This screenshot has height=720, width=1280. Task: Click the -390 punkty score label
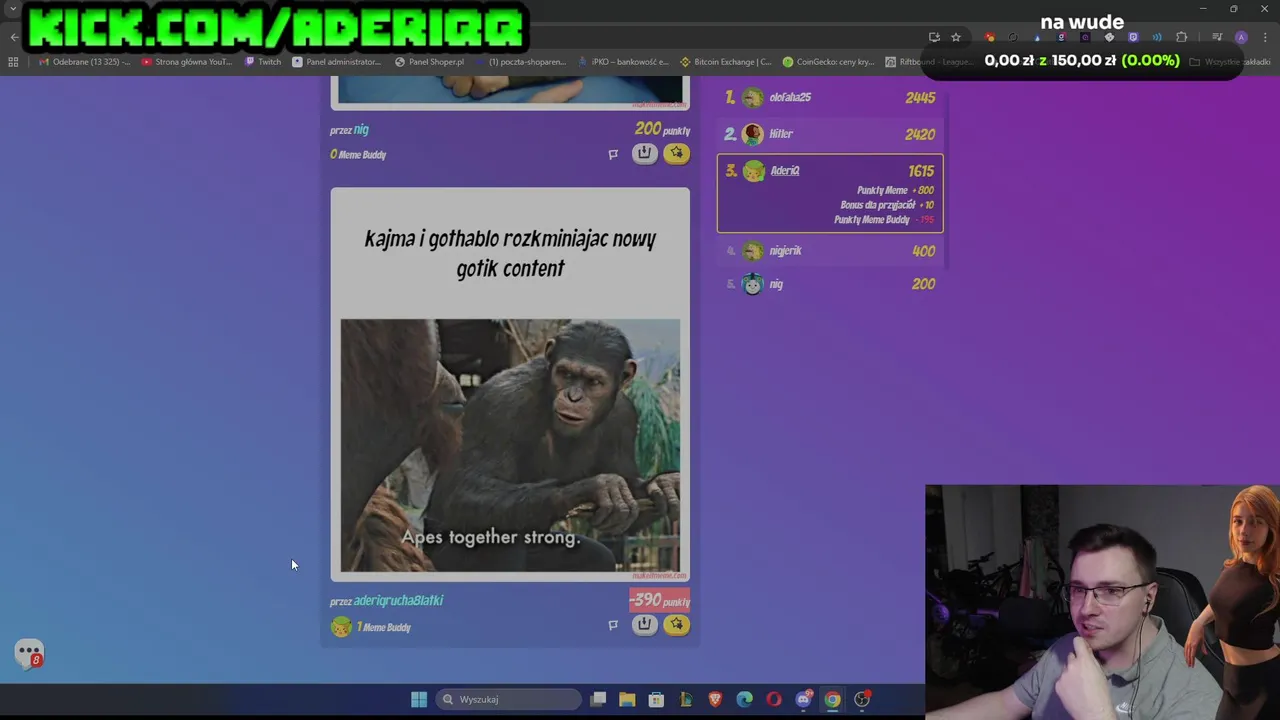tap(660, 601)
